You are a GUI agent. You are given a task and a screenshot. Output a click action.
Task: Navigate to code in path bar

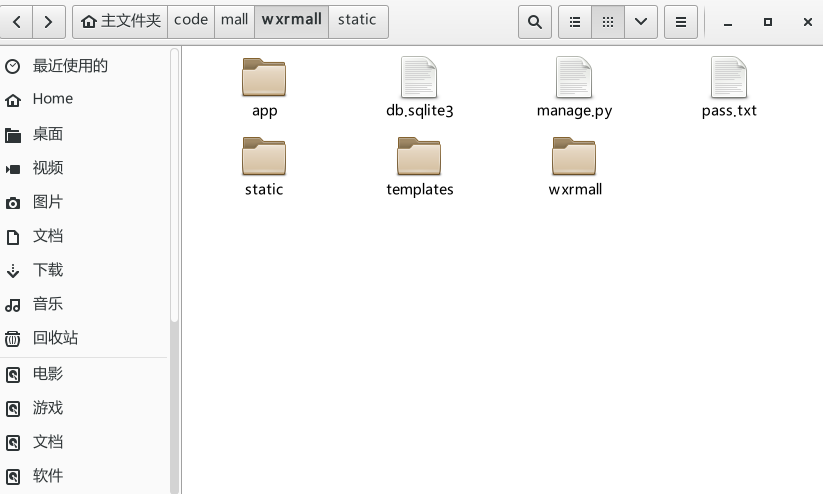(191, 22)
